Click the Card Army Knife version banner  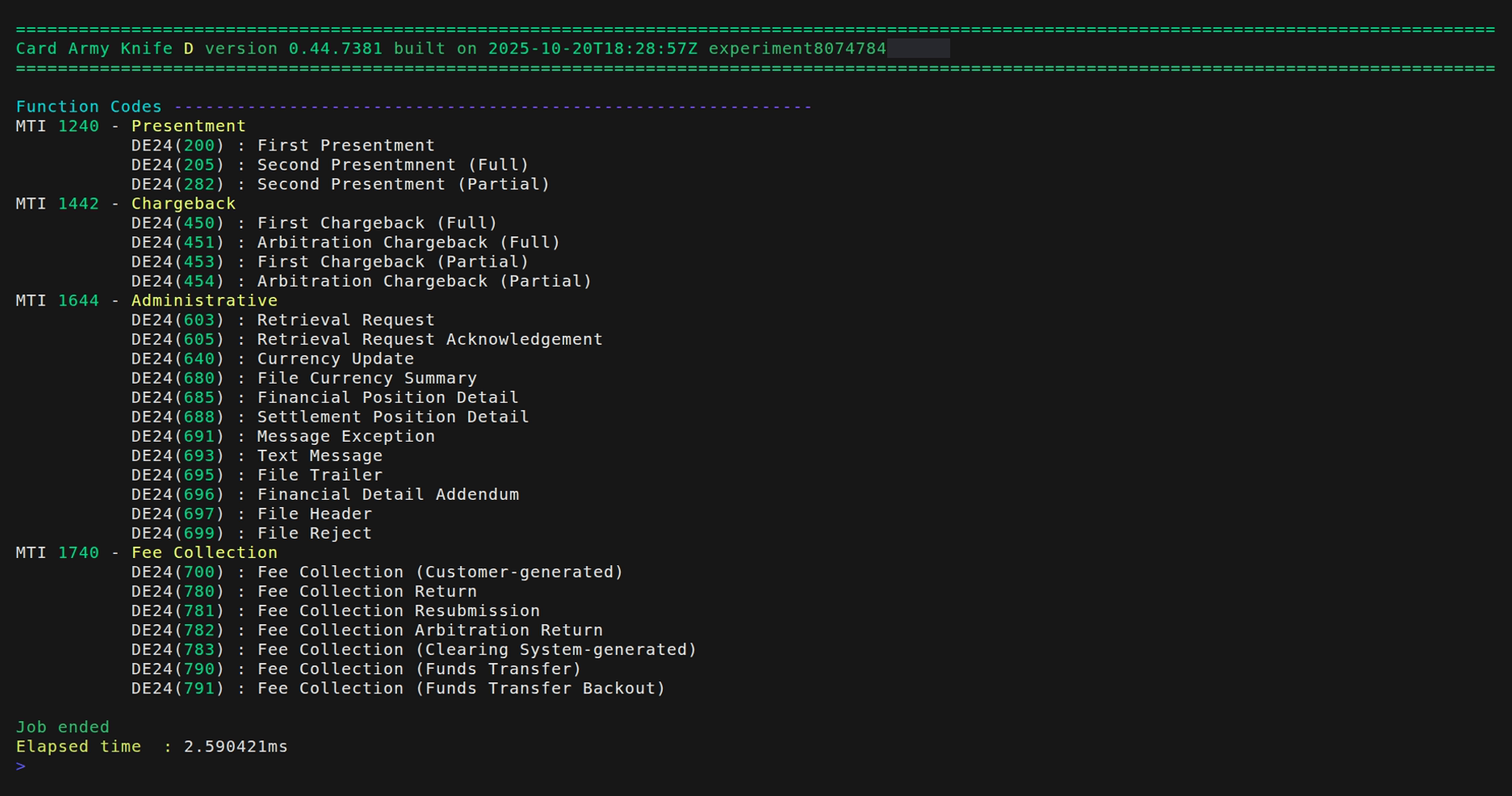point(450,49)
